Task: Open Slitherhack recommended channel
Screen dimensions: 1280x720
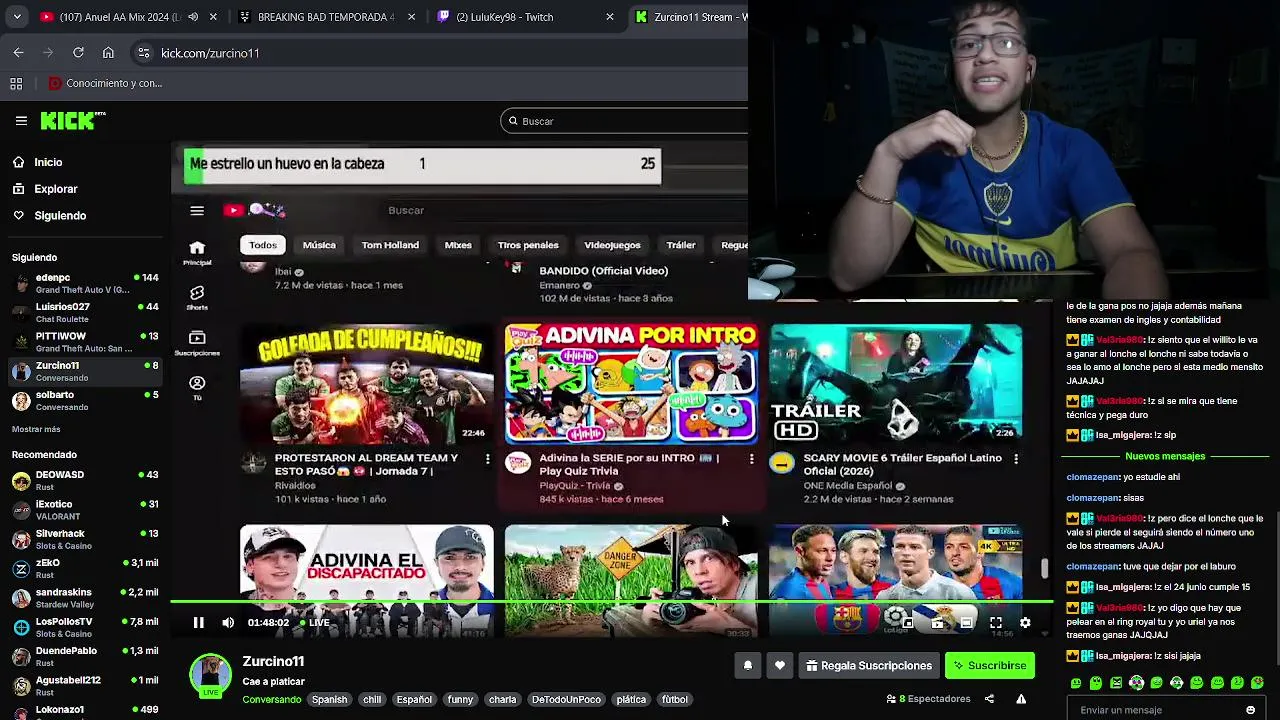Action: coord(85,539)
